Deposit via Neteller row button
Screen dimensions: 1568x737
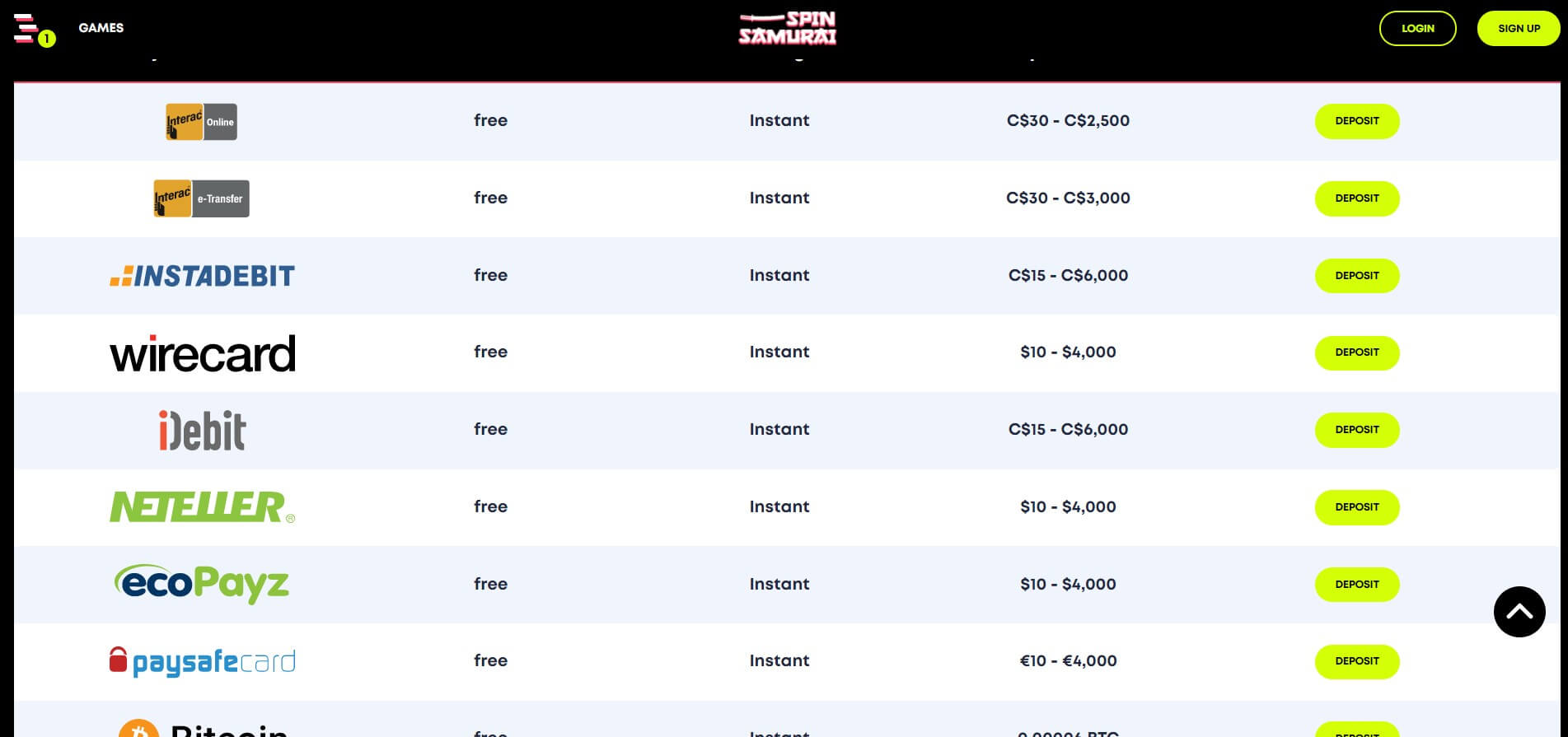point(1357,507)
